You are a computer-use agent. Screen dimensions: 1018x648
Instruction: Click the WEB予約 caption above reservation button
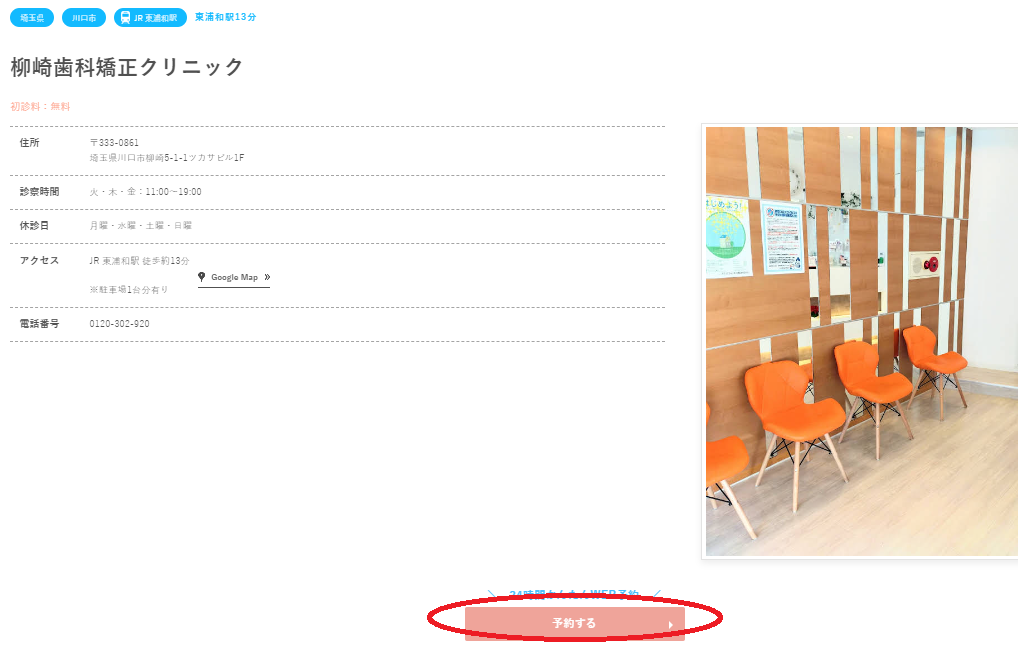(575, 594)
